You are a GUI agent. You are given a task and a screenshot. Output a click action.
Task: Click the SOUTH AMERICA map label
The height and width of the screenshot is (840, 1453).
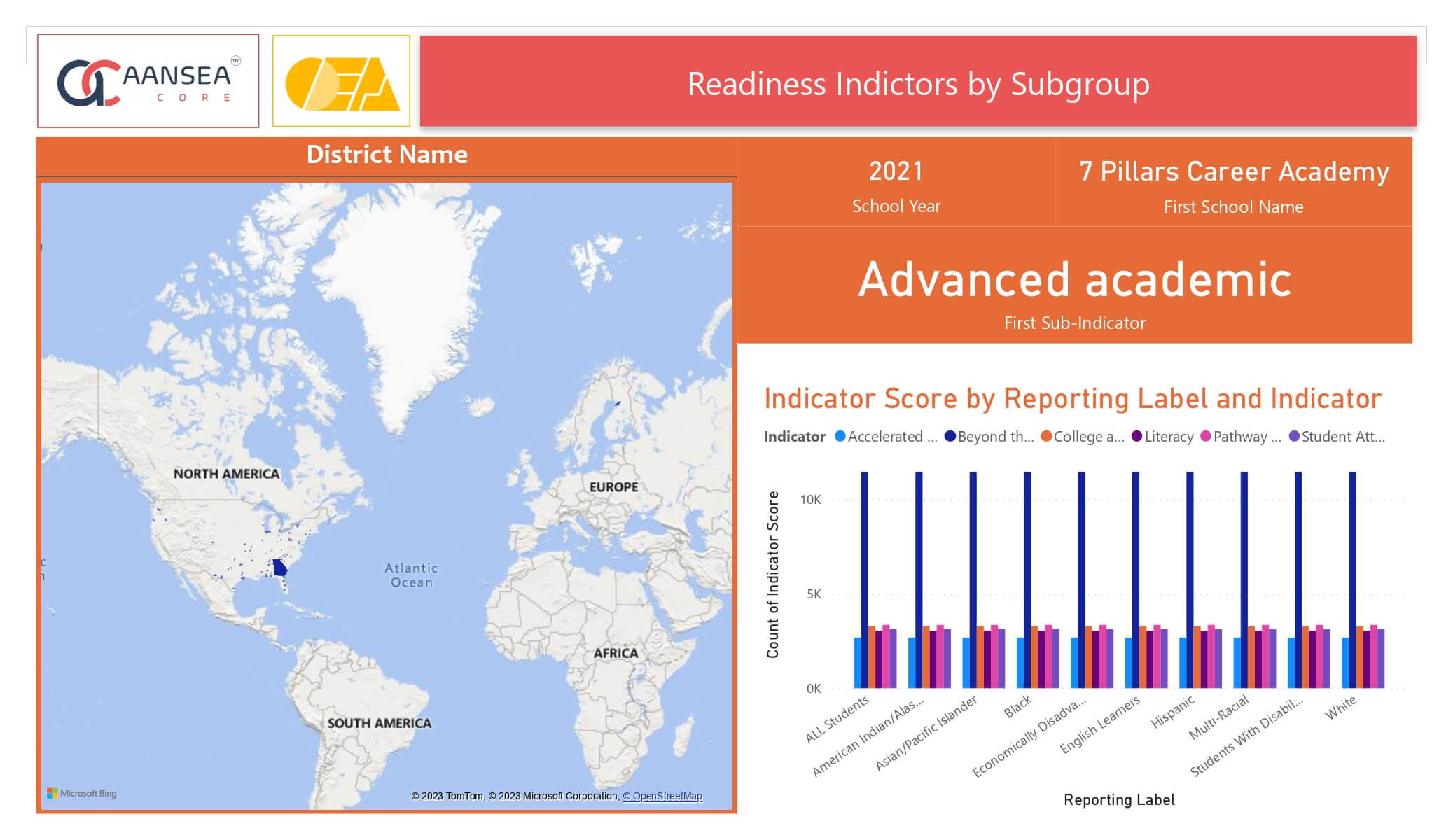[379, 723]
